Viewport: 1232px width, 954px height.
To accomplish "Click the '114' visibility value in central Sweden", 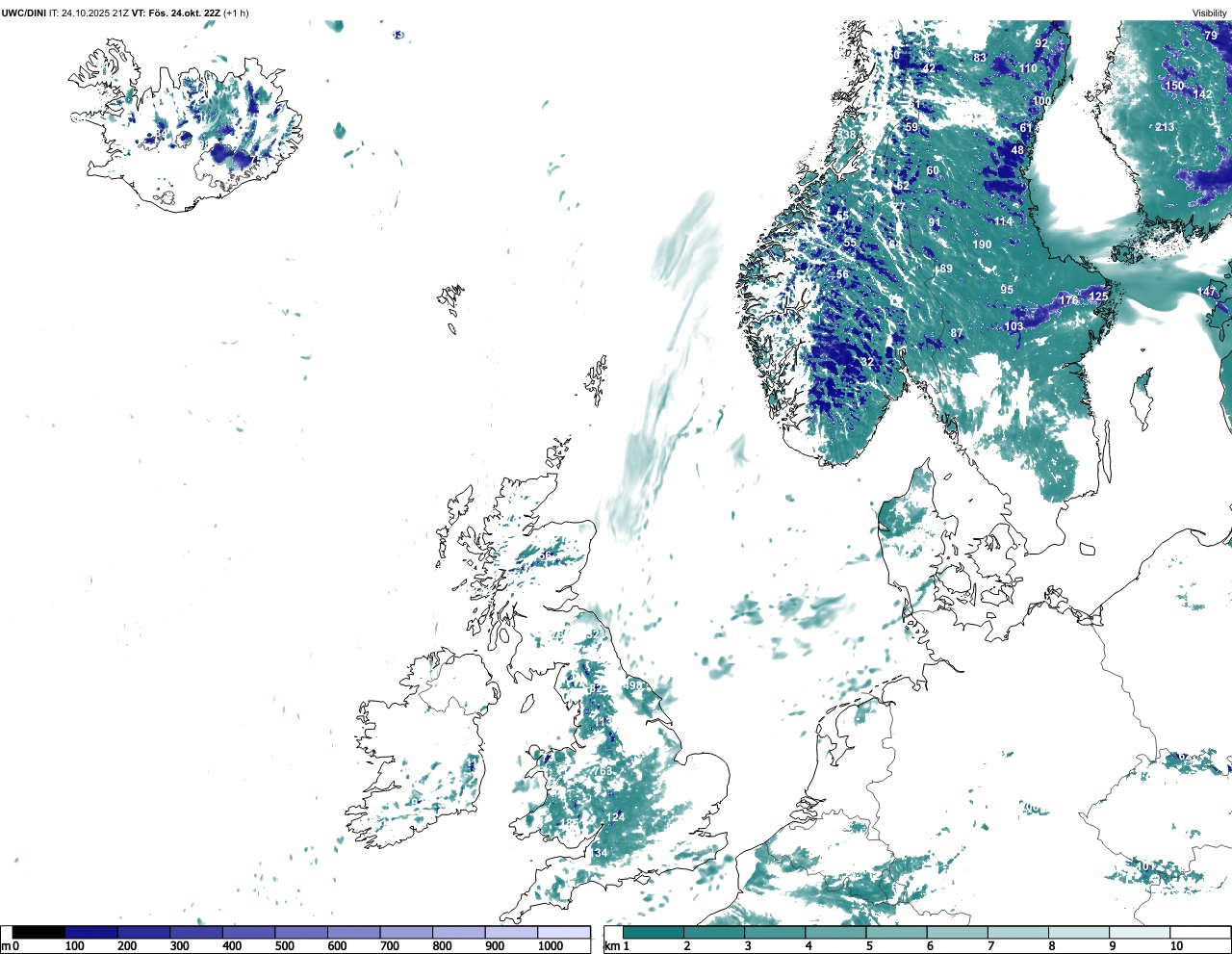I will (x=1003, y=221).
